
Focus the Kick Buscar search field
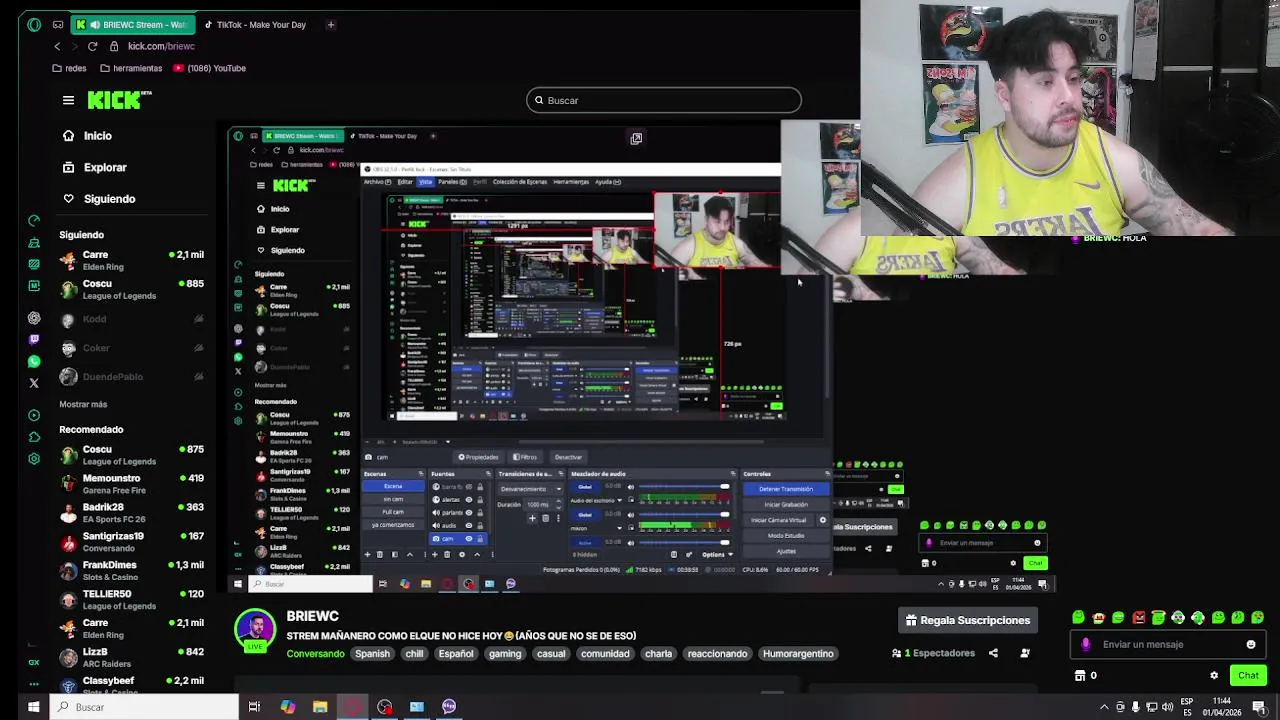664,100
